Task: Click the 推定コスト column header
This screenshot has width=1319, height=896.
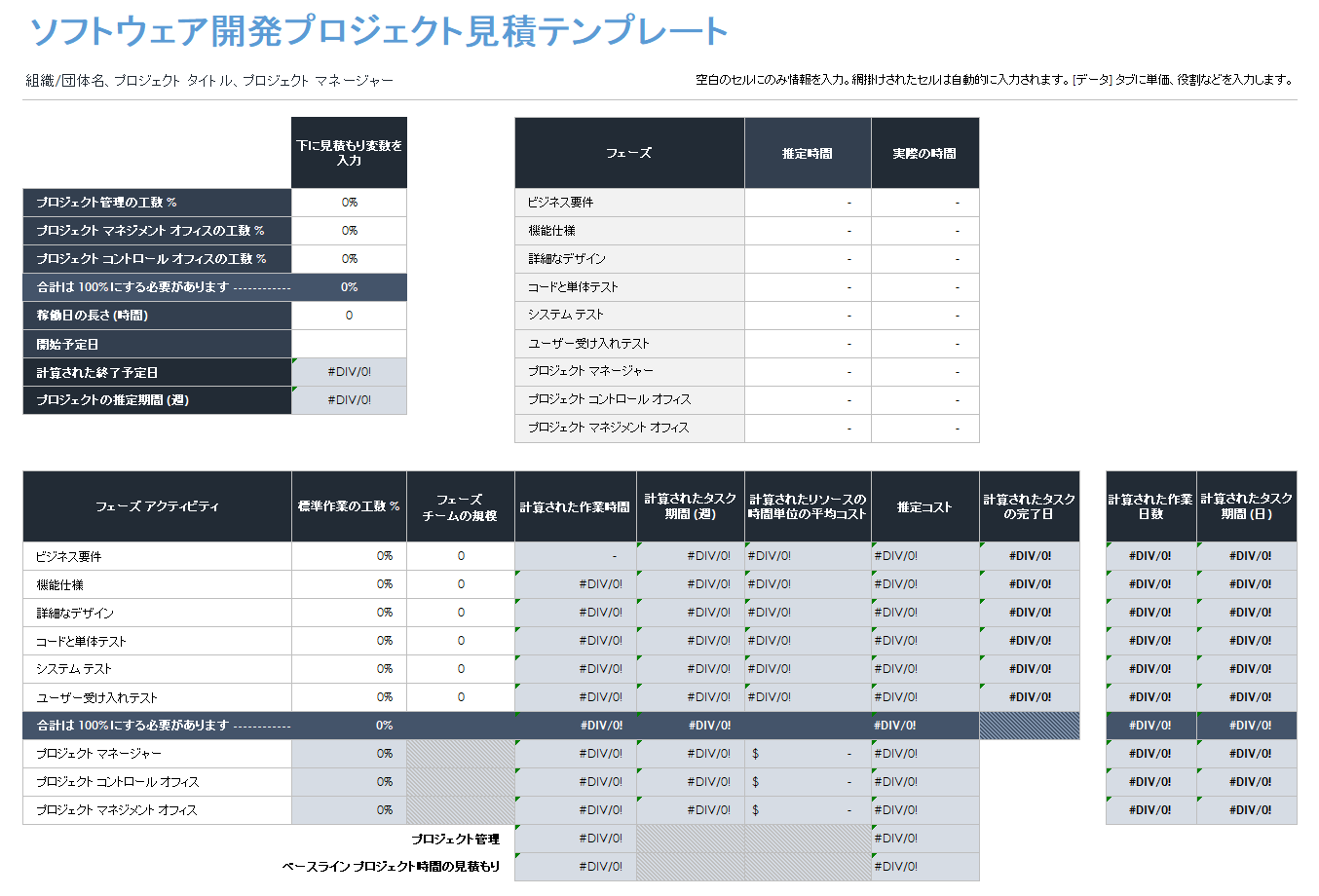Action: (x=924, y=506)
